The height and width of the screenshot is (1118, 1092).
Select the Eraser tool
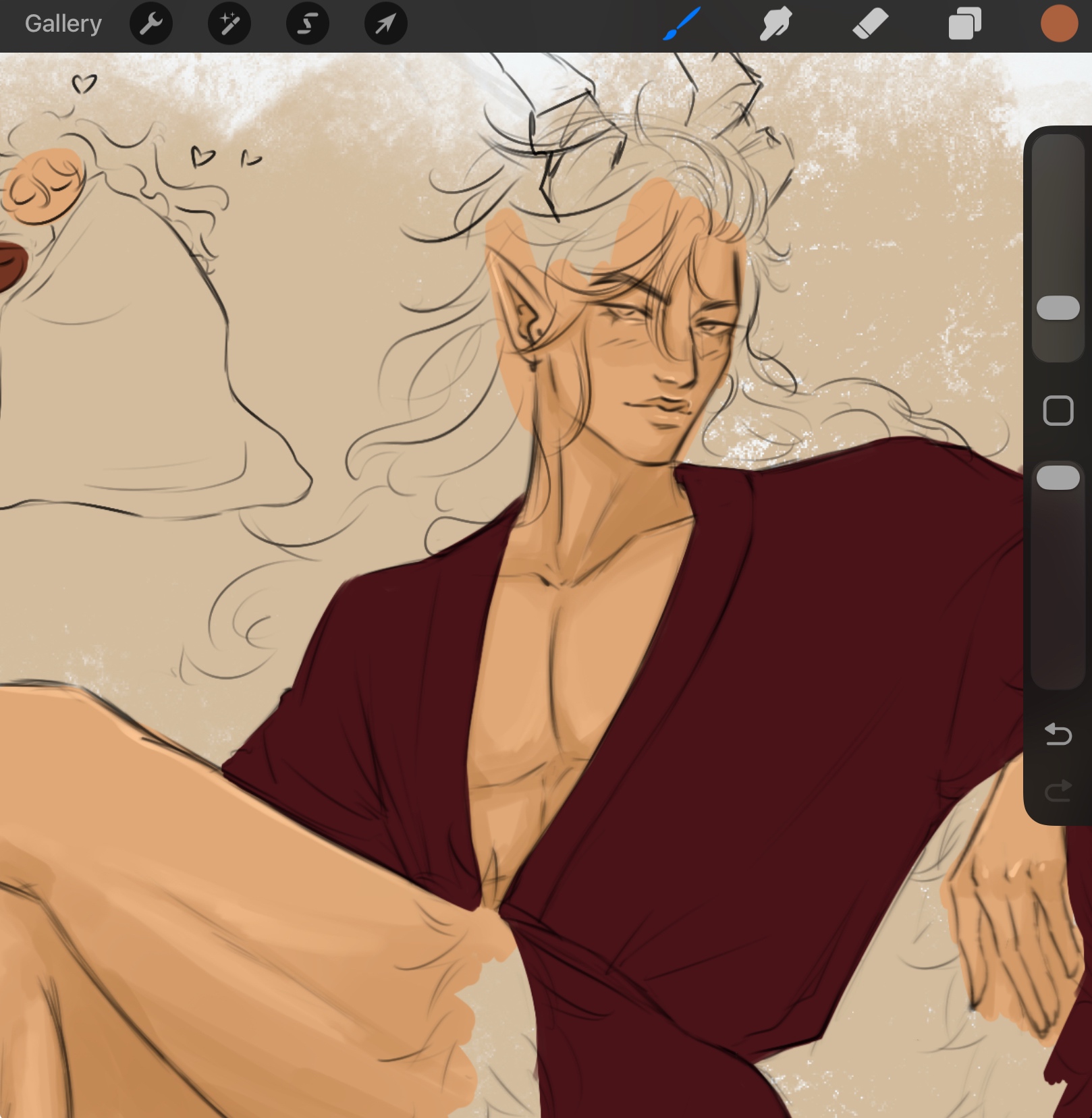click(870, 24)
